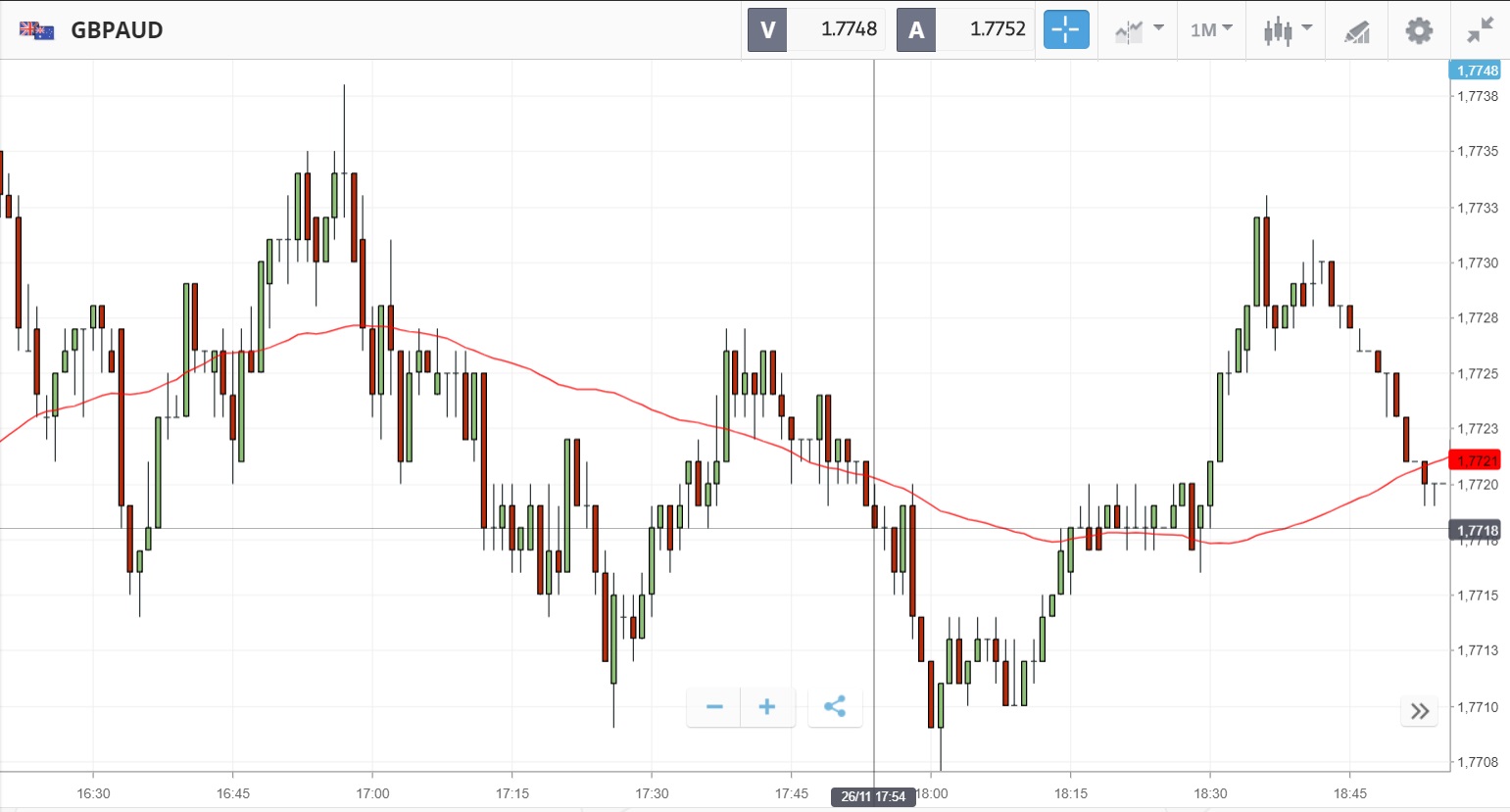
Task: Click the GBPAUD flag icon
Action: coord(37,30)
